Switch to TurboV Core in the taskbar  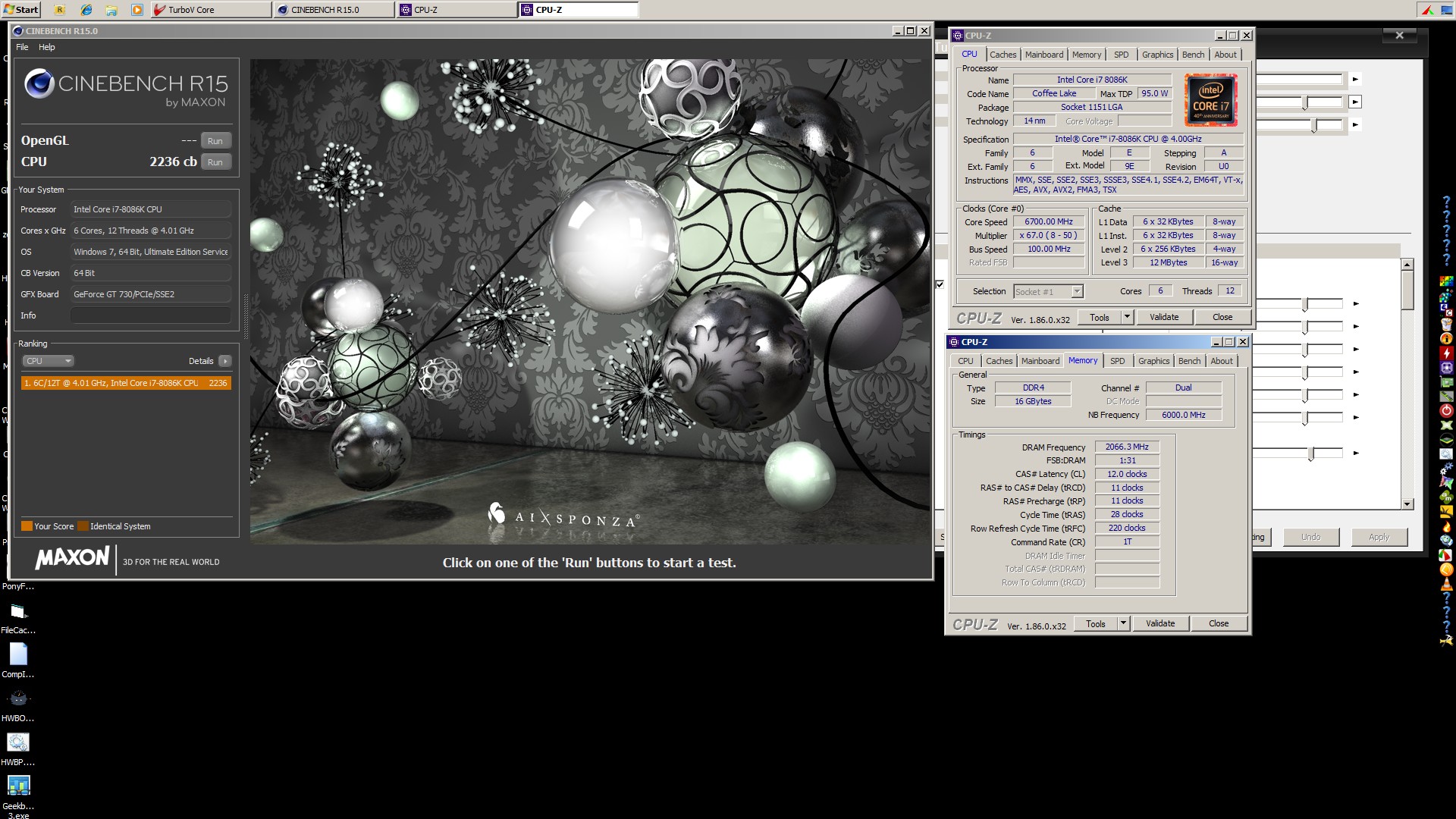pos(210,10)
